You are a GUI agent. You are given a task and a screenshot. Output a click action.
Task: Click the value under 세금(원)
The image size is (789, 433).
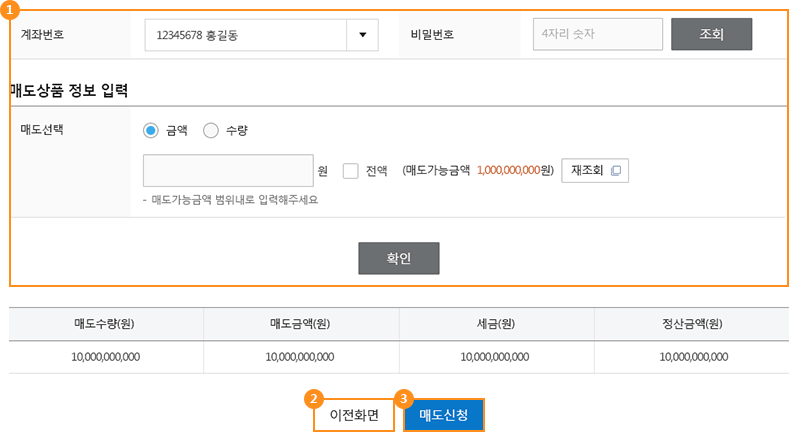tap(495, 357)
